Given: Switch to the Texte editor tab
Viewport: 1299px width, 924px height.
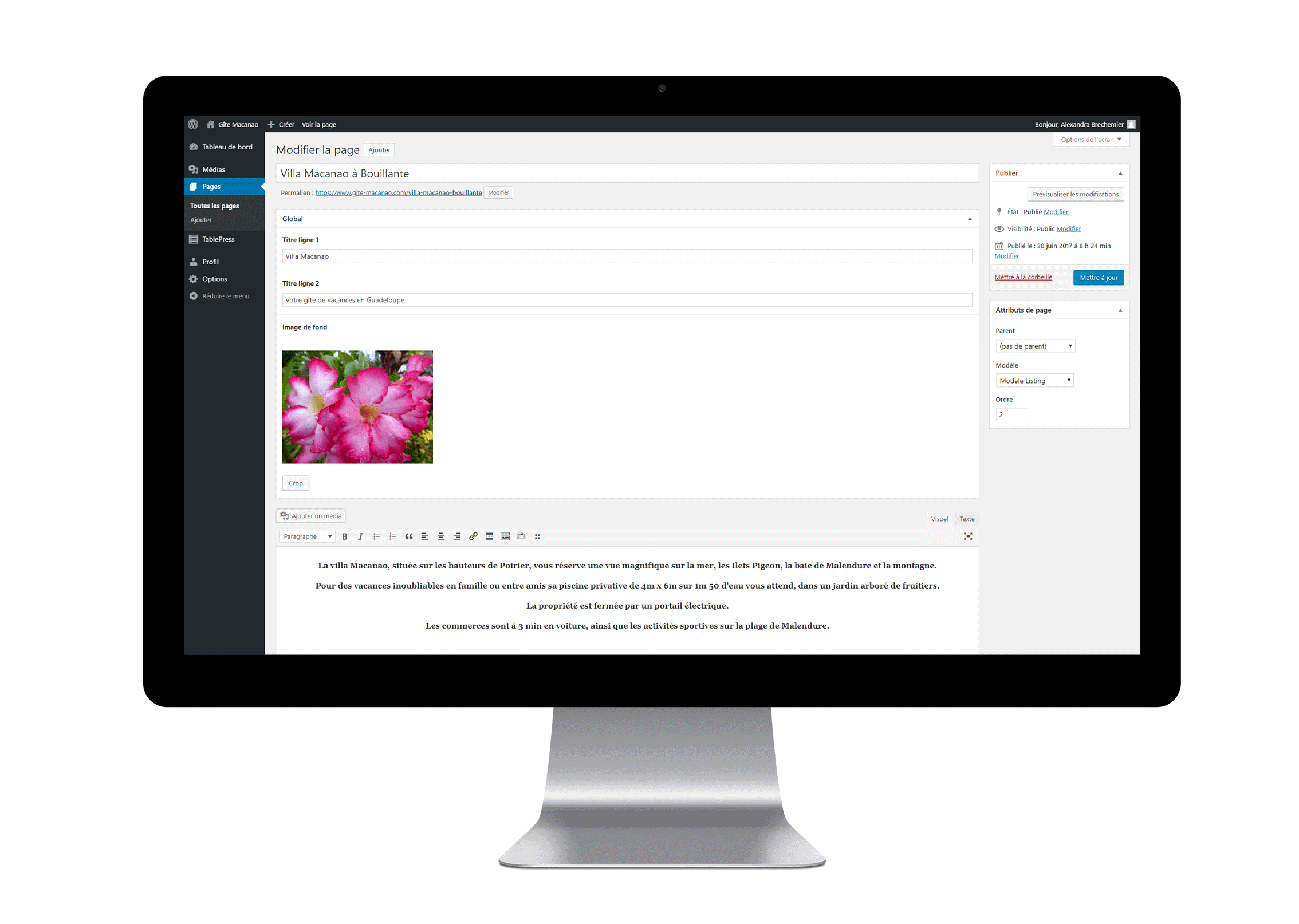Looking at the screenshot, I should coord(966,518).
